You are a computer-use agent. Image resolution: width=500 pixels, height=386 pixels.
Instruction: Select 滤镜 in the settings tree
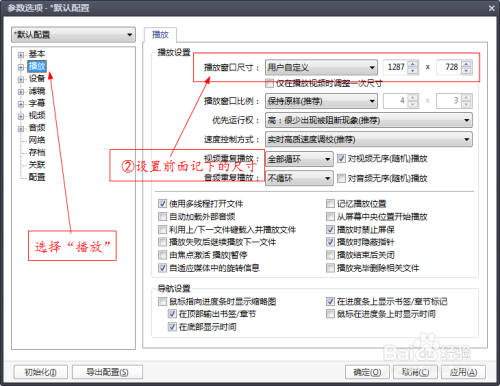tap(37, 91)
